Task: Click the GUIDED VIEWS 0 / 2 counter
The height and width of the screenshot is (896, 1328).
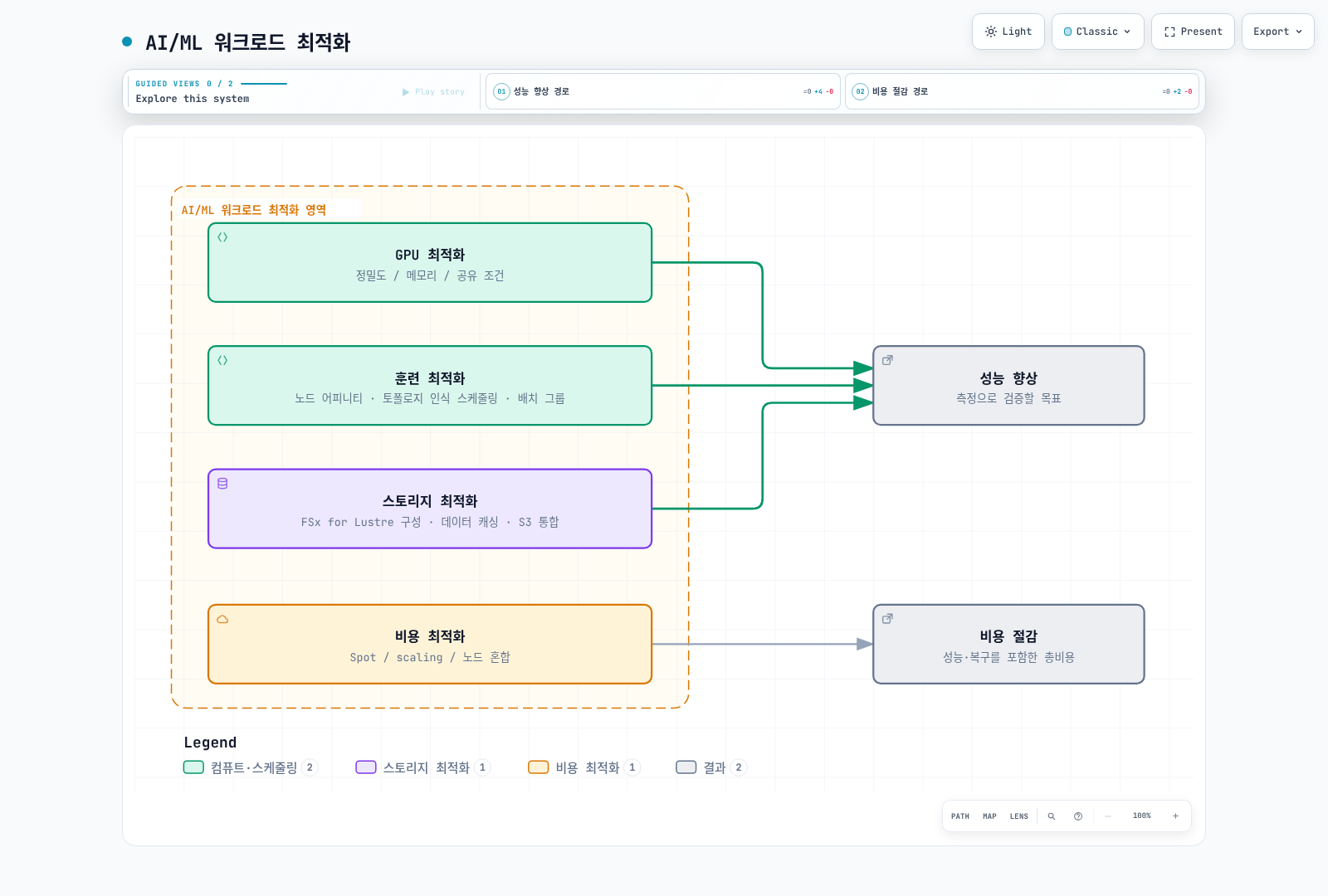Action: (x=184, y=84)
